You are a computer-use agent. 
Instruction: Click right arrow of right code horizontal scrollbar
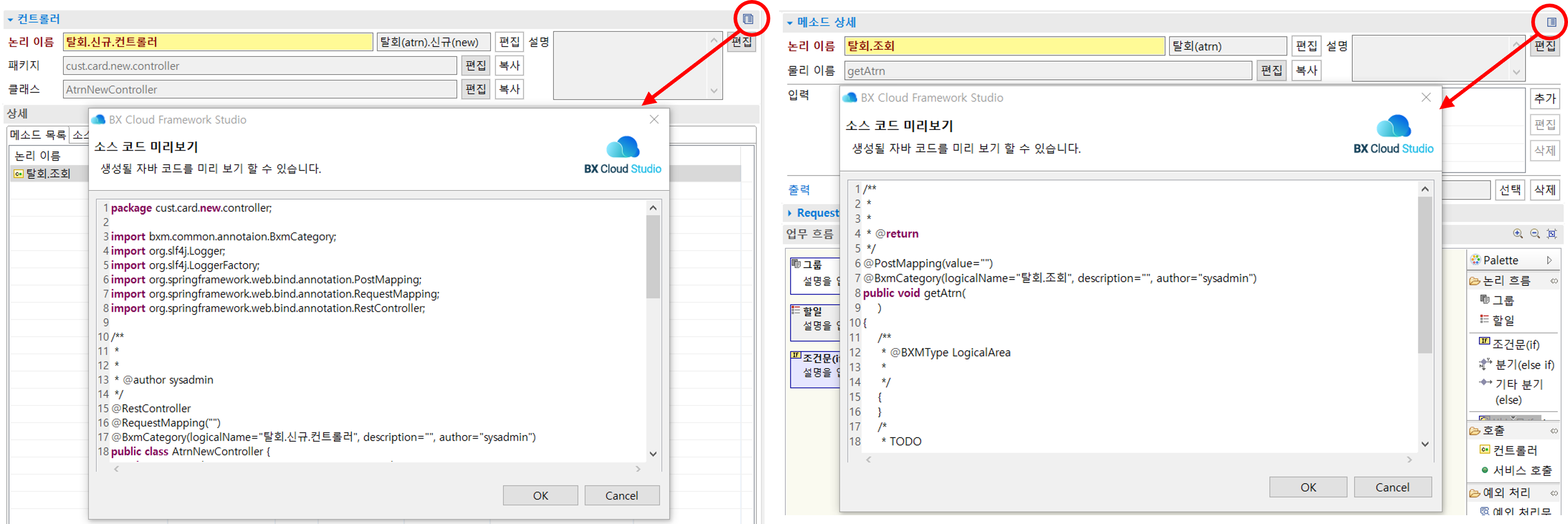click(1409, 459)
